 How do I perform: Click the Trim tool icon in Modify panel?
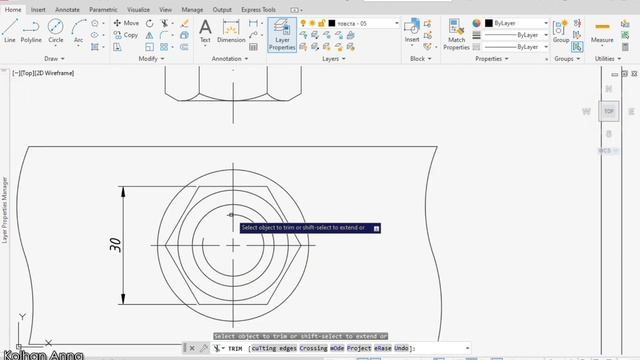point(164,23)
